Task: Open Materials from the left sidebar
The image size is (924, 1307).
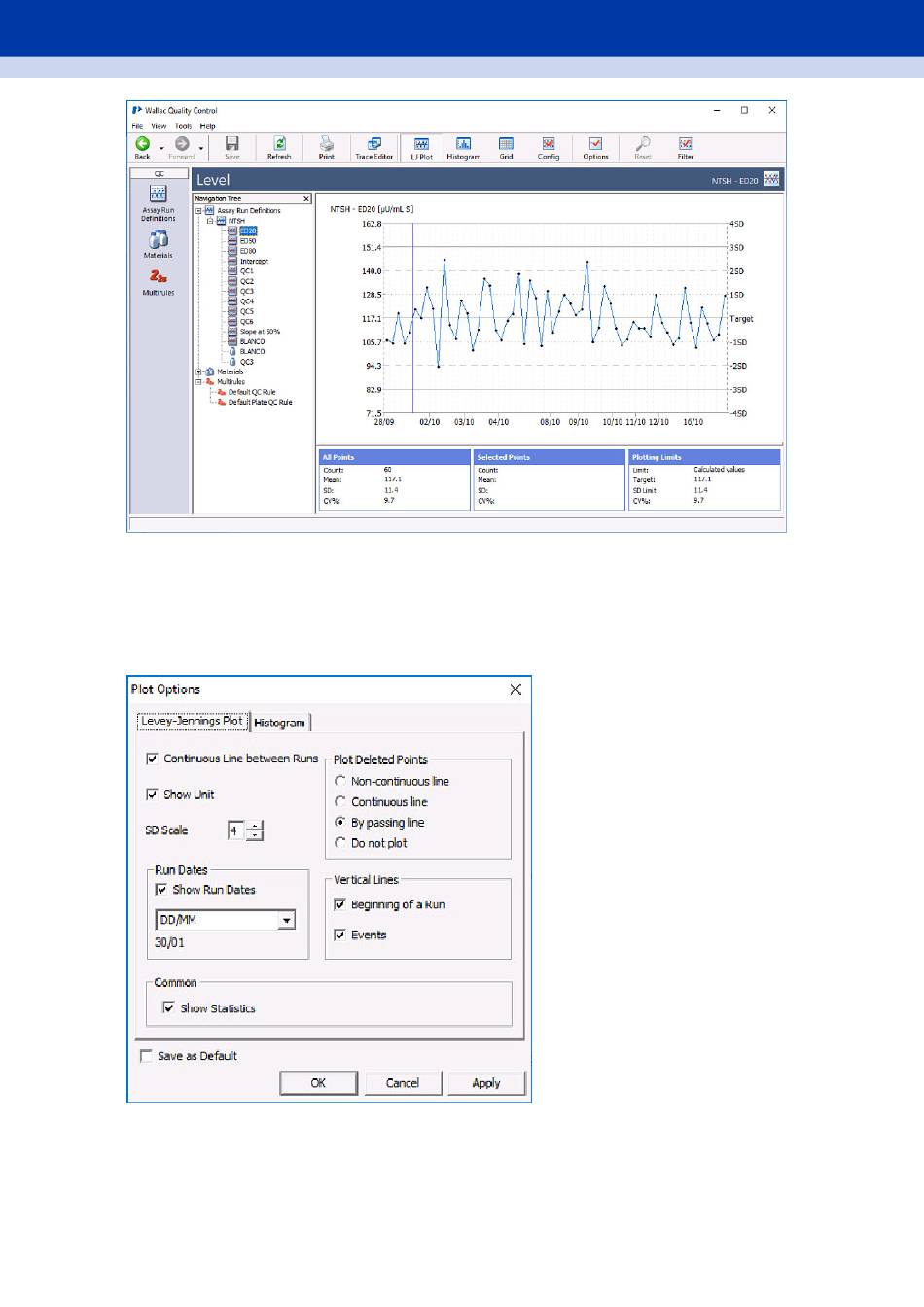Action: pyautogui.click(x=159, y=244)
